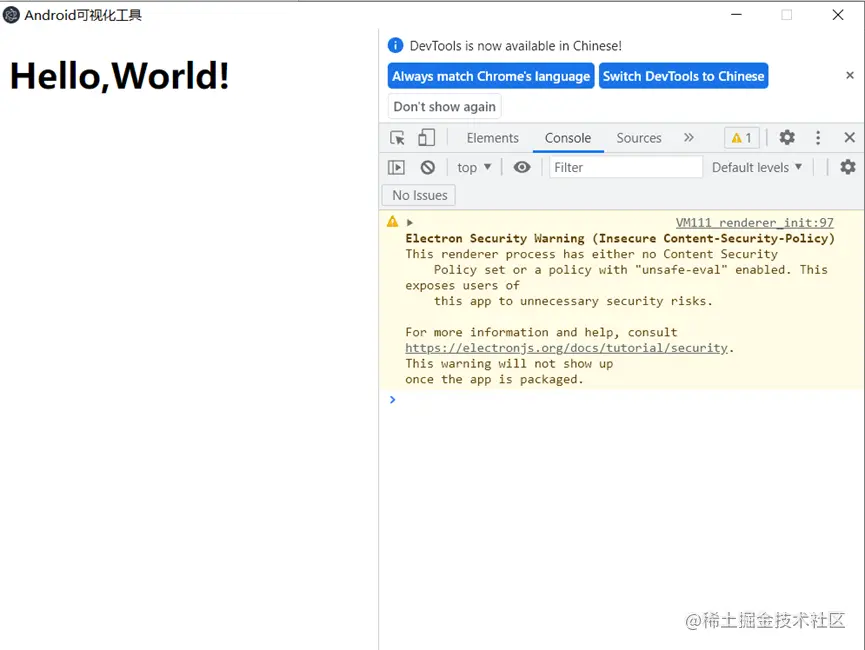Create a live expression with the eye icon
The height and width of the screenshot is (650, 865).
(522, 167)
